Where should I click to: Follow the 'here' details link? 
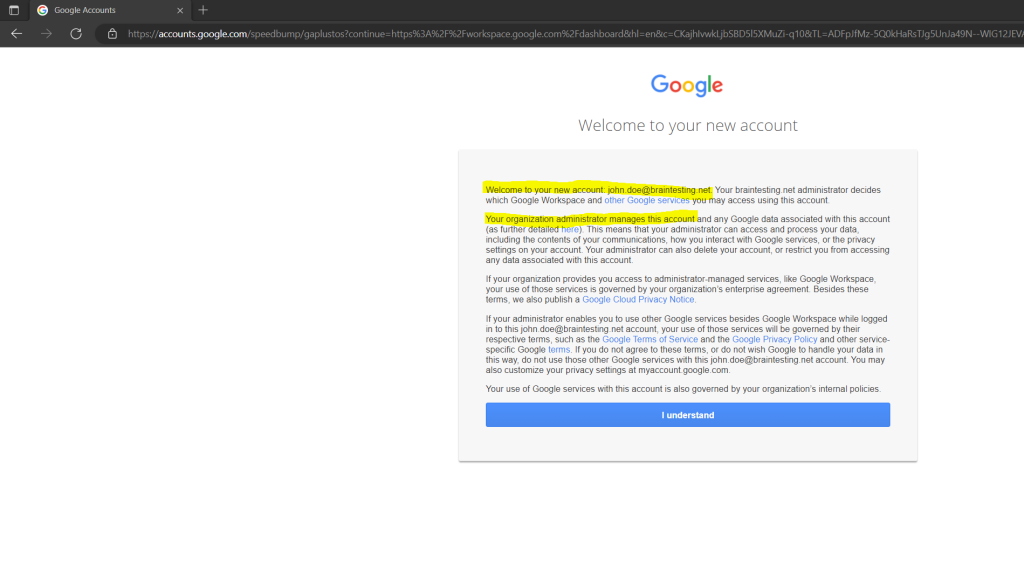tap(569, 229)
